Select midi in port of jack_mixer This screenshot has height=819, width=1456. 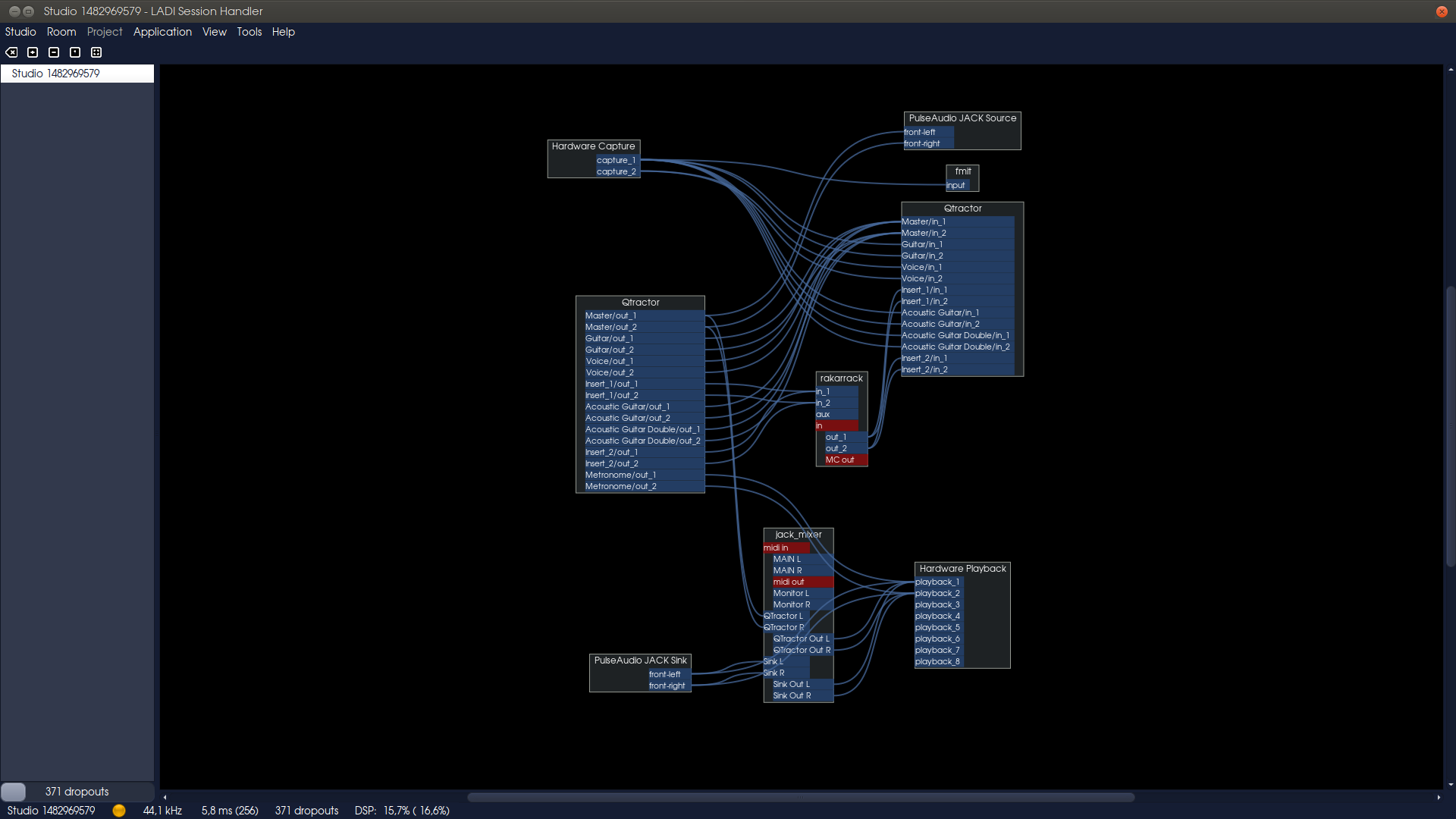coord(786,548)
